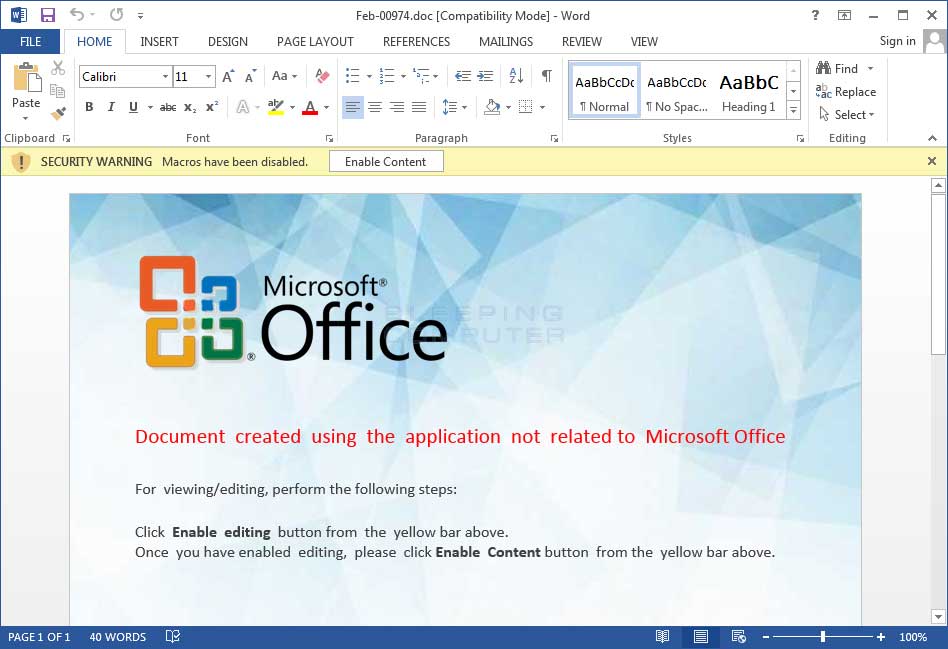Switch to the DESIGN tab
Image resolution: width=948 pixels, height=649 pixels.
click(227, 42)
